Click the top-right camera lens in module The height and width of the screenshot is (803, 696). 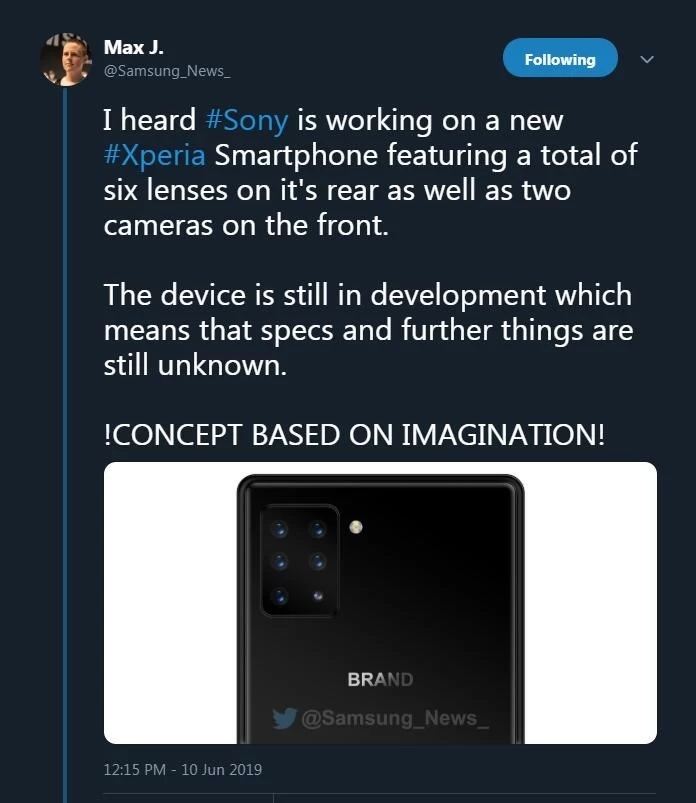(317, 528)
